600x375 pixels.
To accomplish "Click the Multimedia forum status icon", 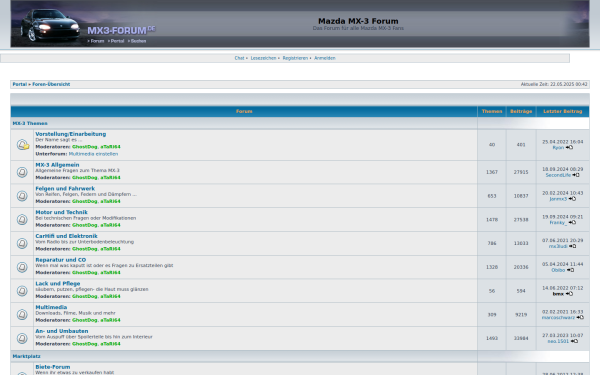I will tap(22, 315).
